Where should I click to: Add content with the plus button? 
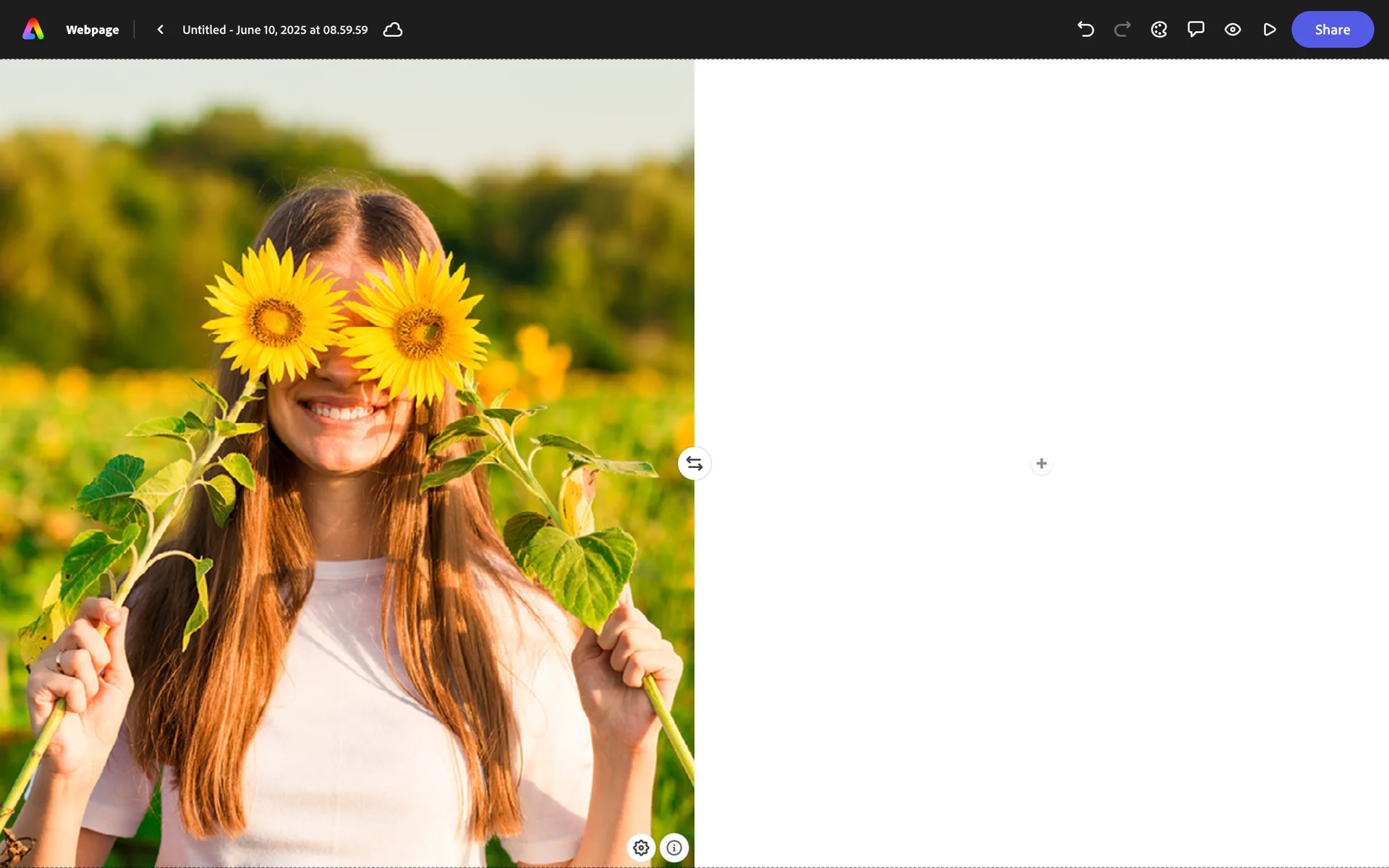pyautogui.click(x=1042, y=464)
